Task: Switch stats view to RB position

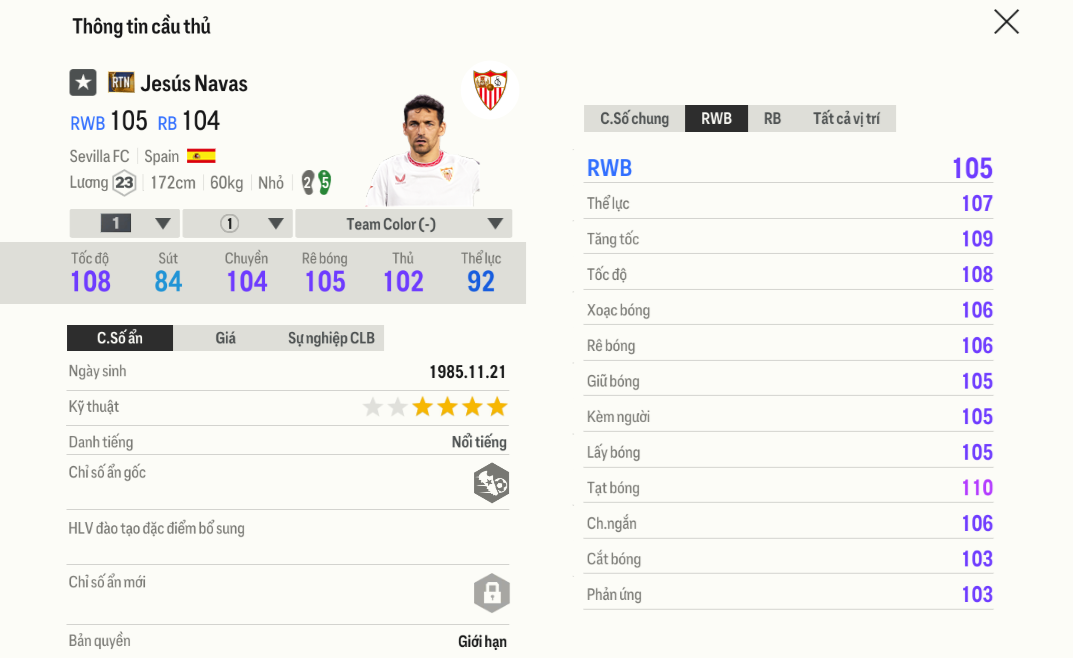Action: pyautogui.click(x=772, y=119)
